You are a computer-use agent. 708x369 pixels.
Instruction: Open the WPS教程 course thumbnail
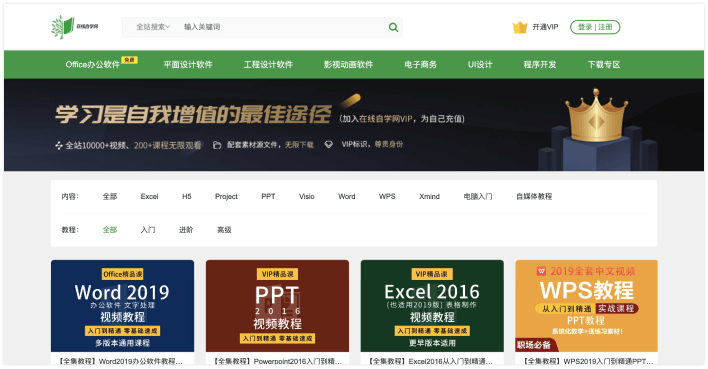(587, 306)
